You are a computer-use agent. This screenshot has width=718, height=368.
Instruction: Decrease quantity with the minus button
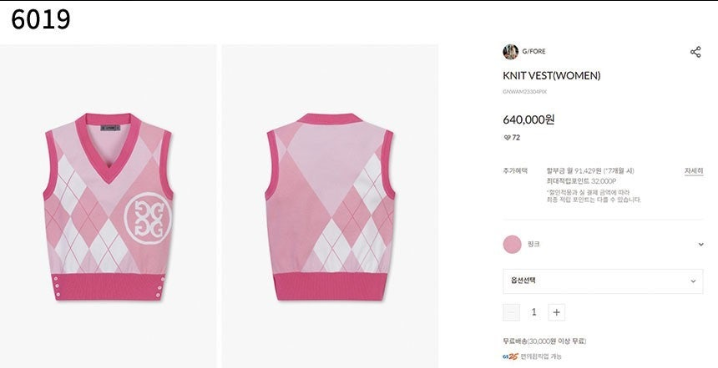(x=511, y=312)
